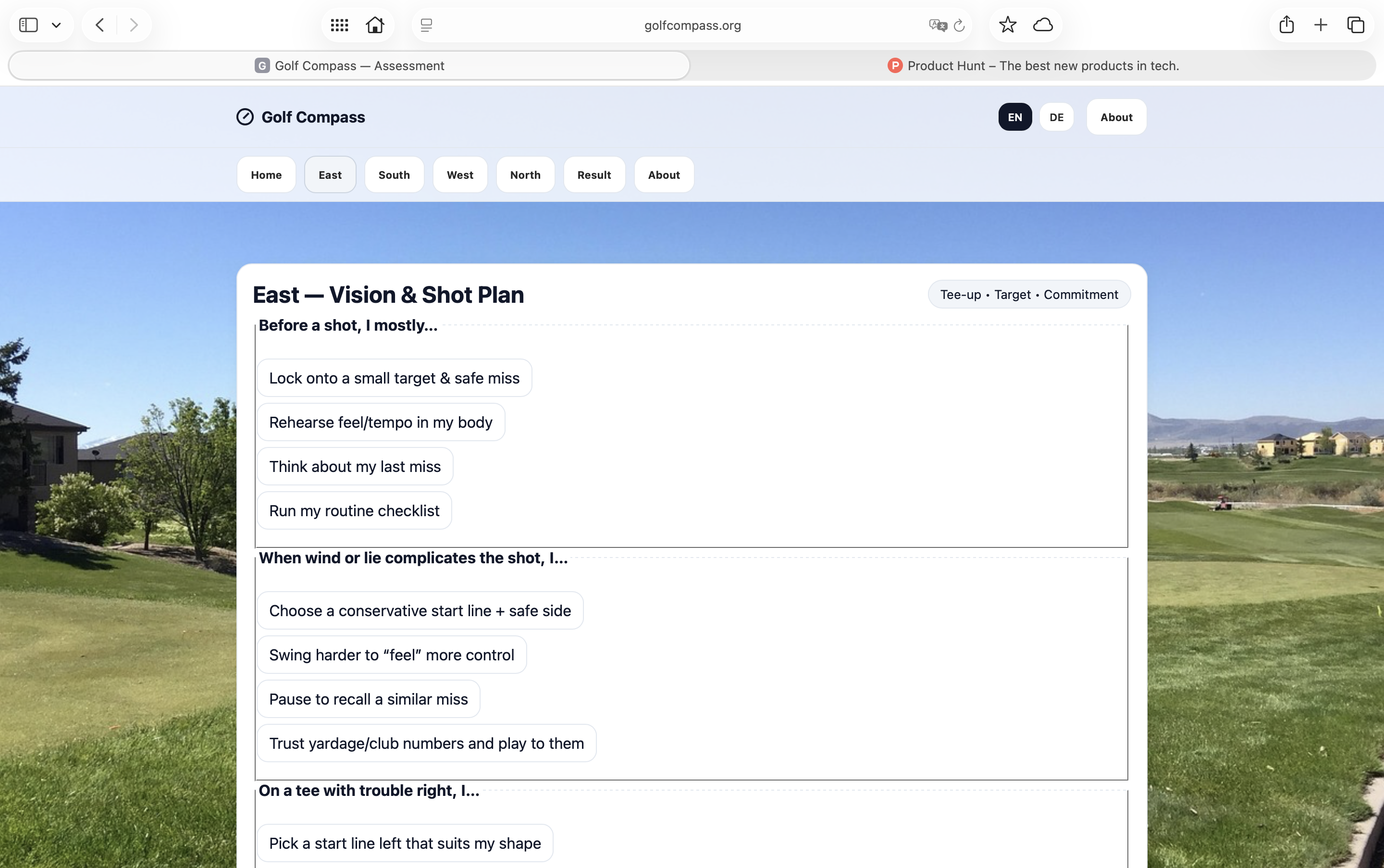Open the South section tab
Image resolution: width=1384 pixels, height=868 pixels.
(x=394, y=175)
